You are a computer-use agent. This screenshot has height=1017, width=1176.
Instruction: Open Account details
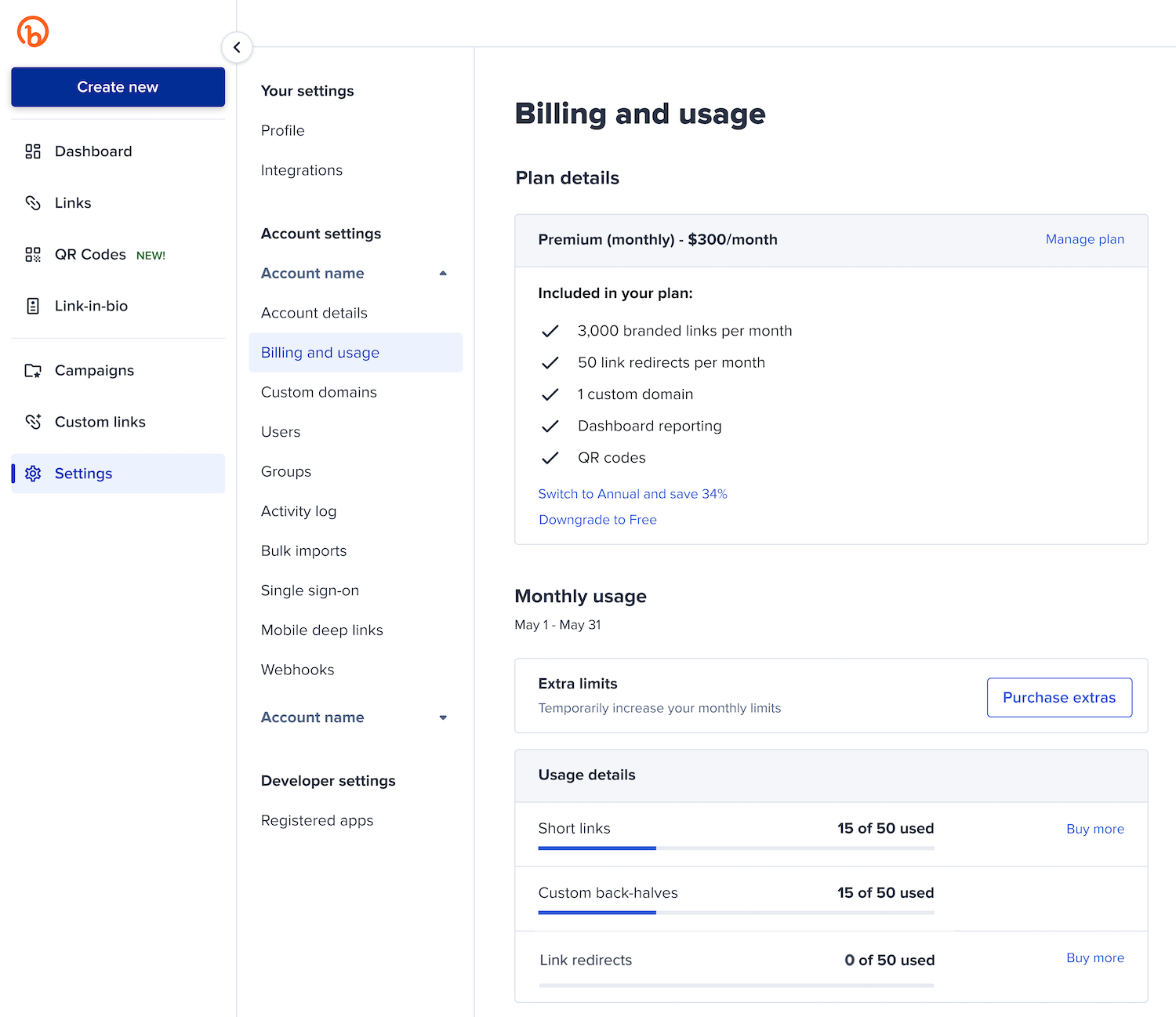(x=314, y=313)
